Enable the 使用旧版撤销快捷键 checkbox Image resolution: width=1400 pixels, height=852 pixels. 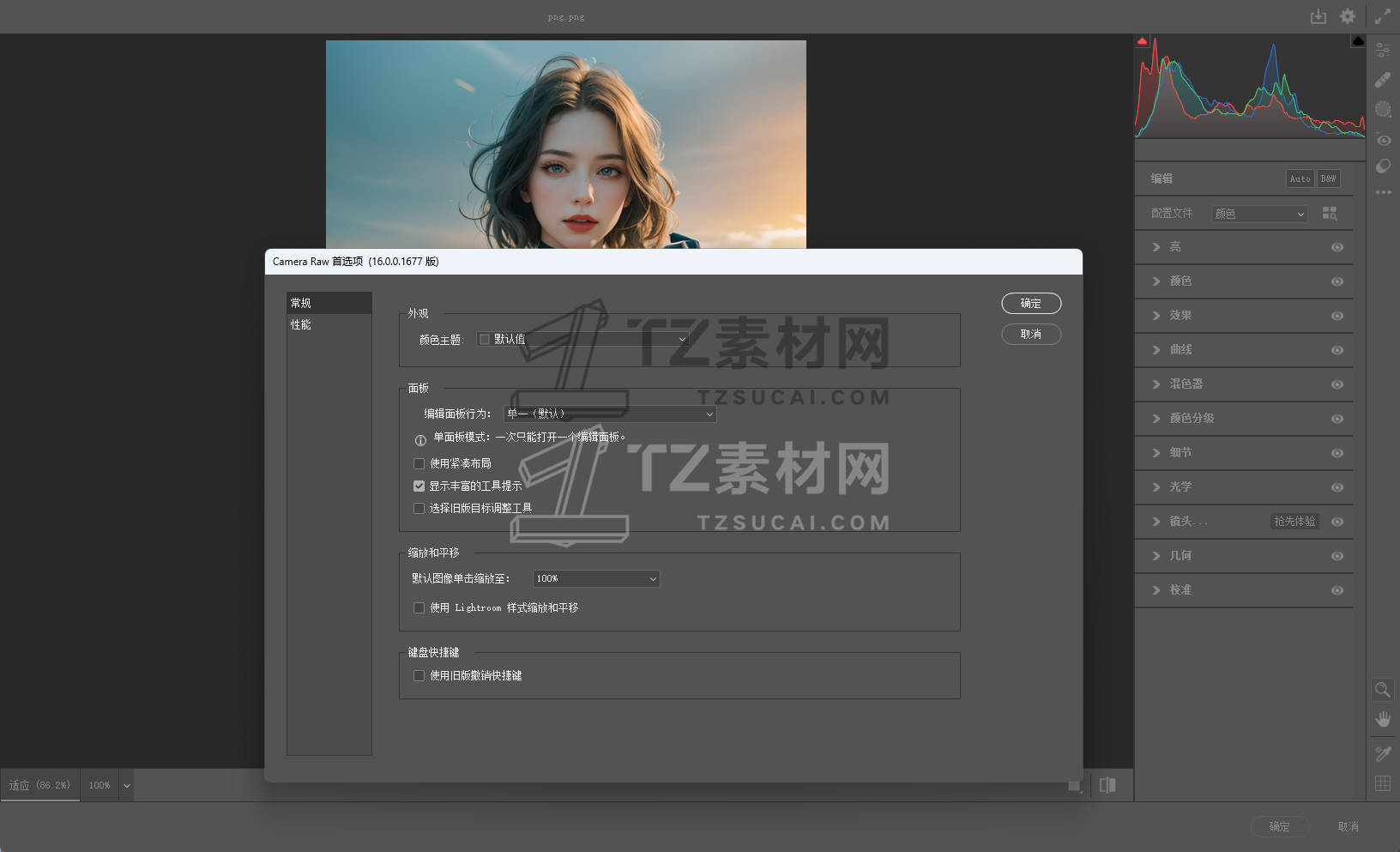[419, 675]
